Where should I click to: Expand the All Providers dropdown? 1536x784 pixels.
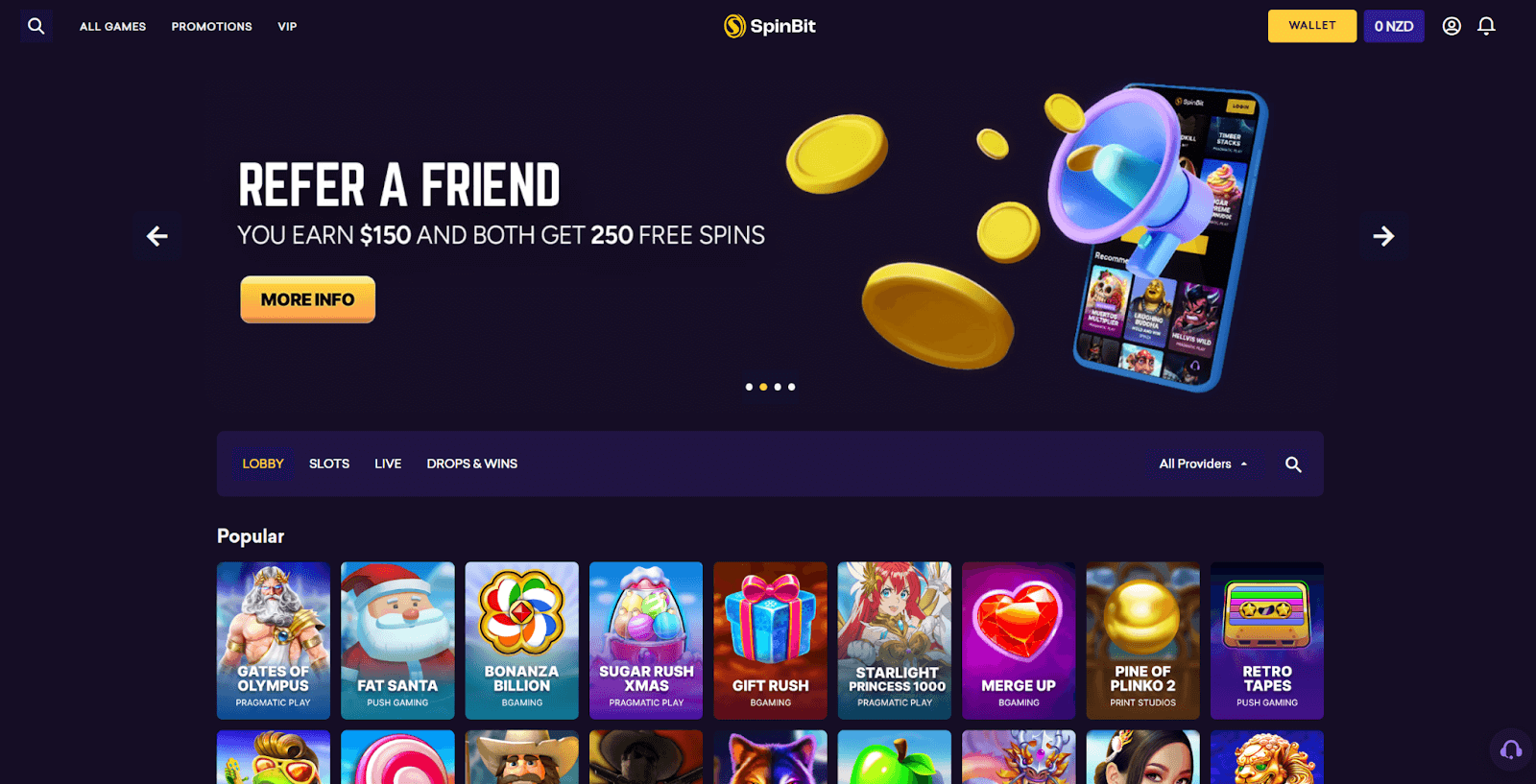[x=1203, y=463]
